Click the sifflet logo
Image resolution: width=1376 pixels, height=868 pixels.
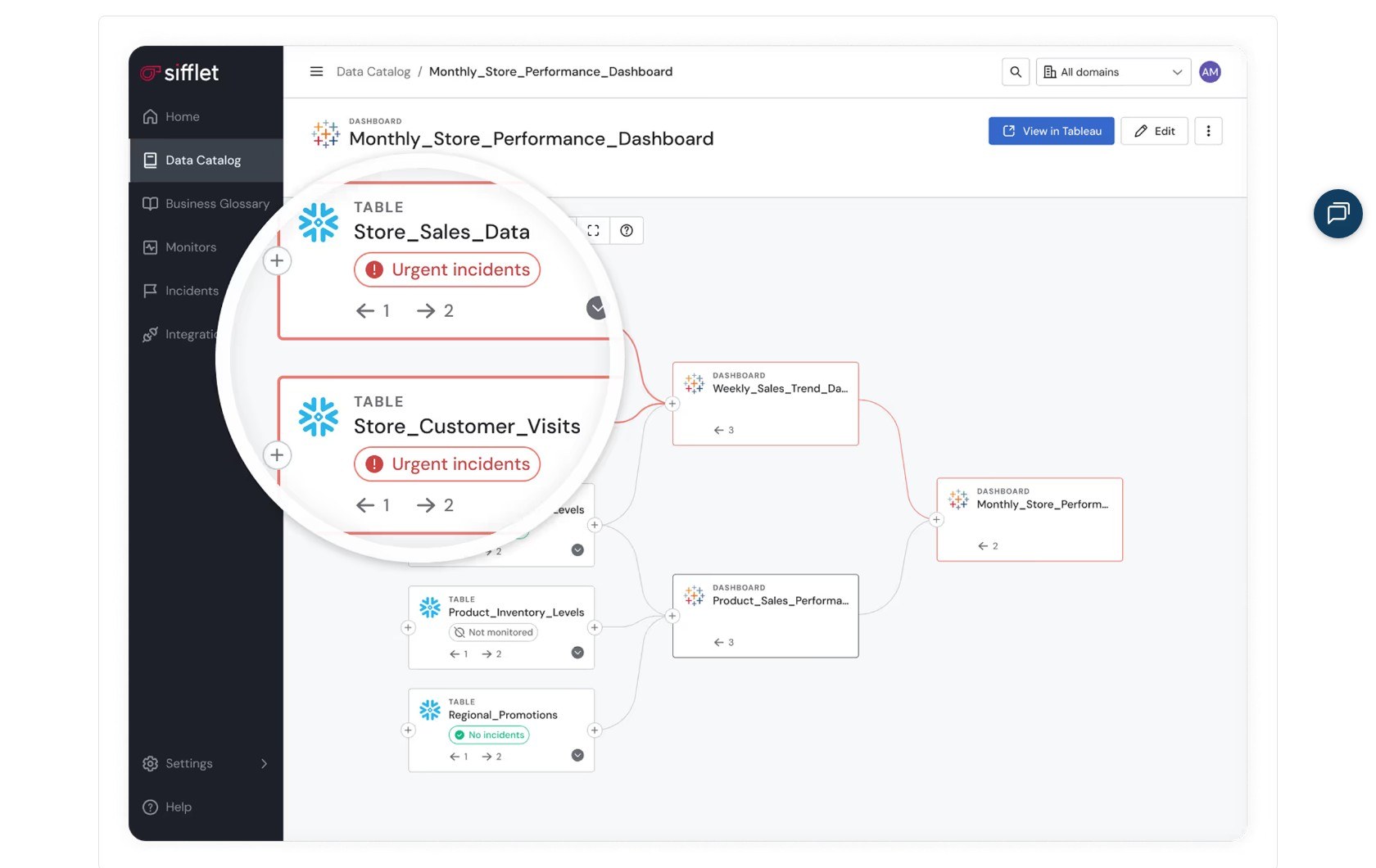(179, 73)
